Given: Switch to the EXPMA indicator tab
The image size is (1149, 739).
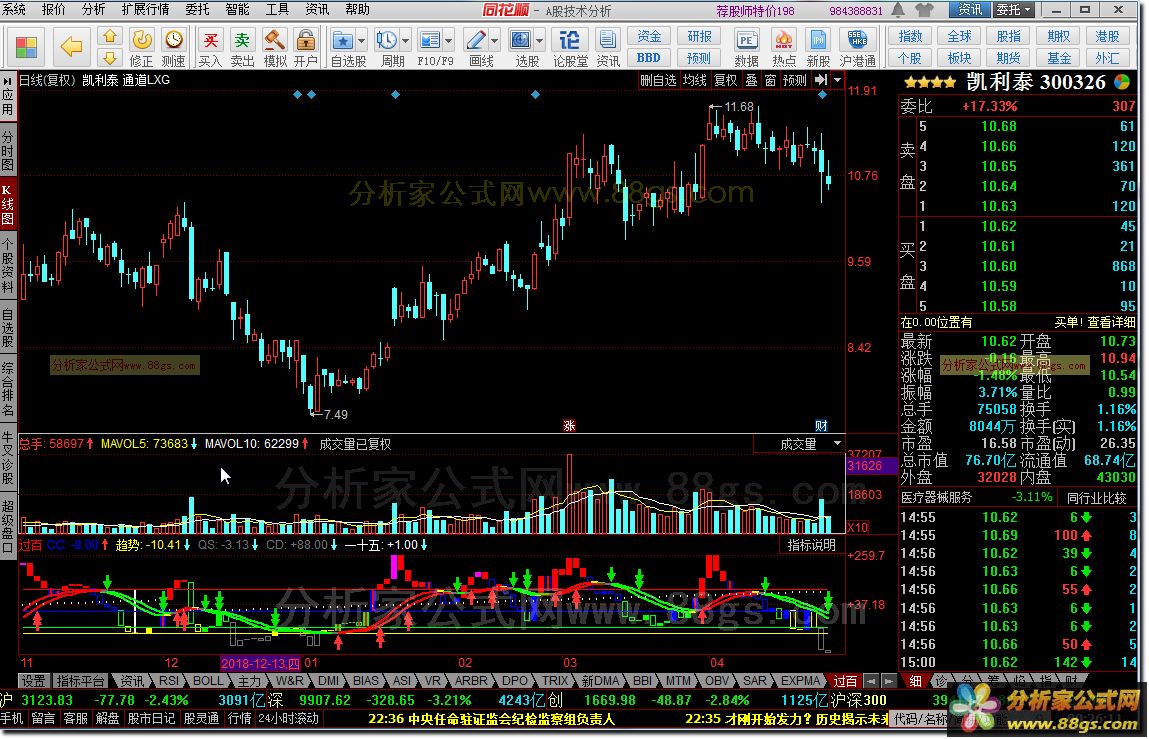Looking at the screenshot, I should [x=800, y=680].
